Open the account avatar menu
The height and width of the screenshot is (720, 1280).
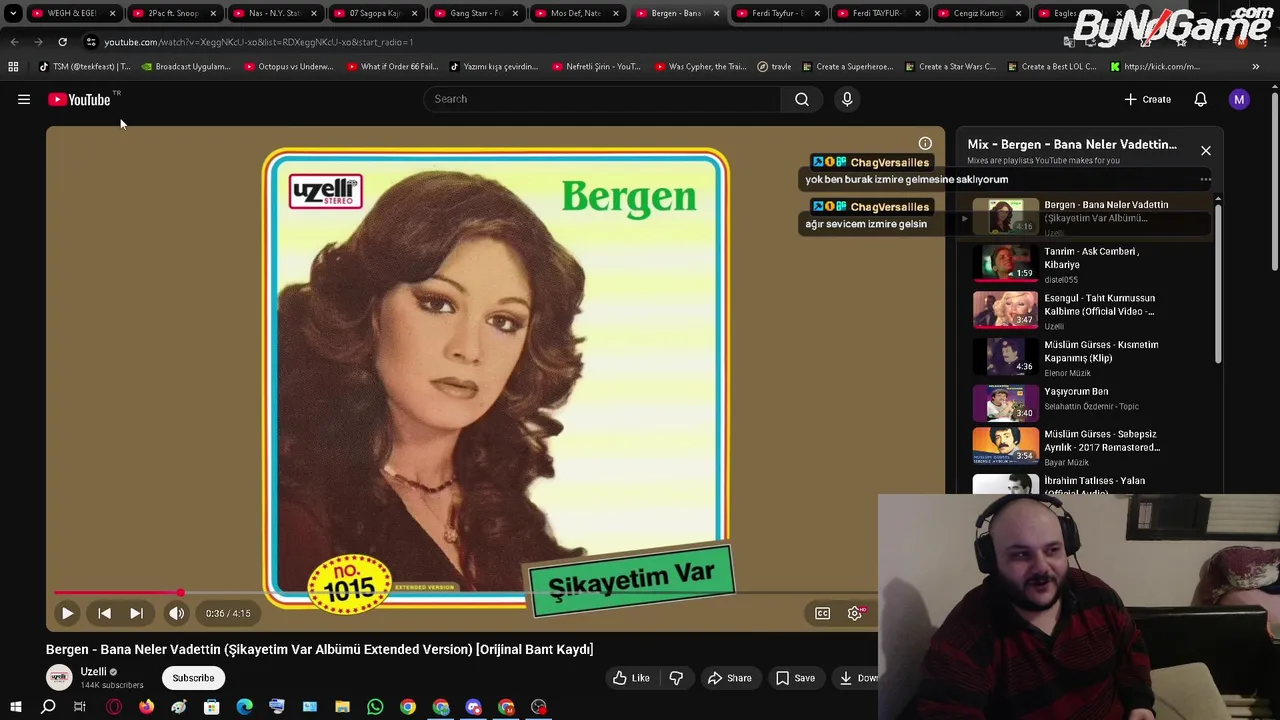tap(1239, 99)
